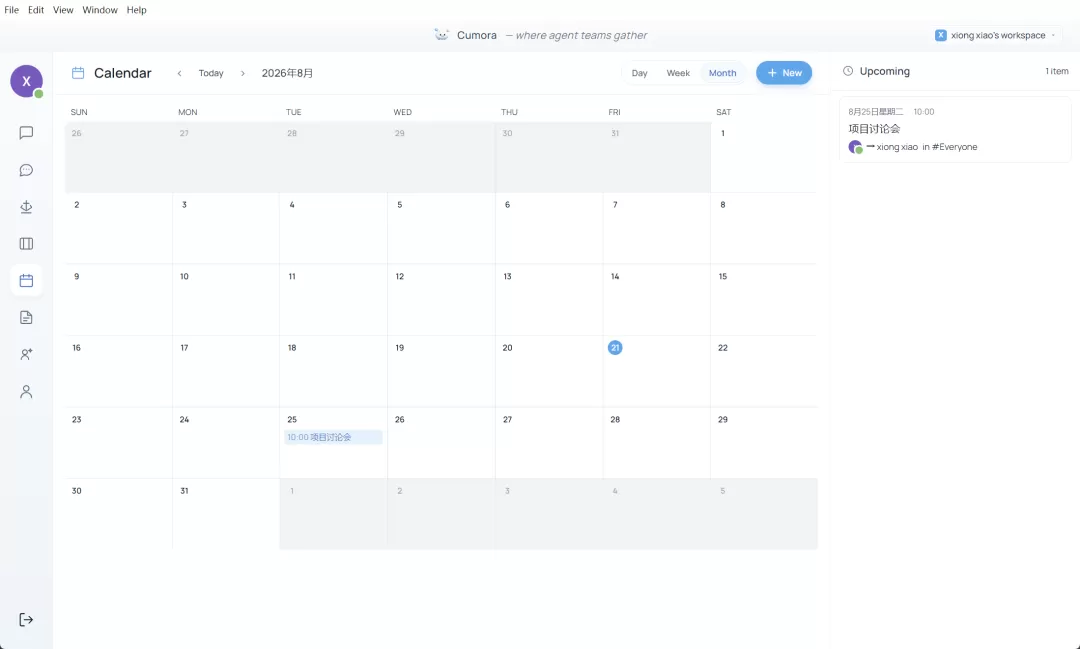Open the add-member sidebar icon

[x=26, y=354]
